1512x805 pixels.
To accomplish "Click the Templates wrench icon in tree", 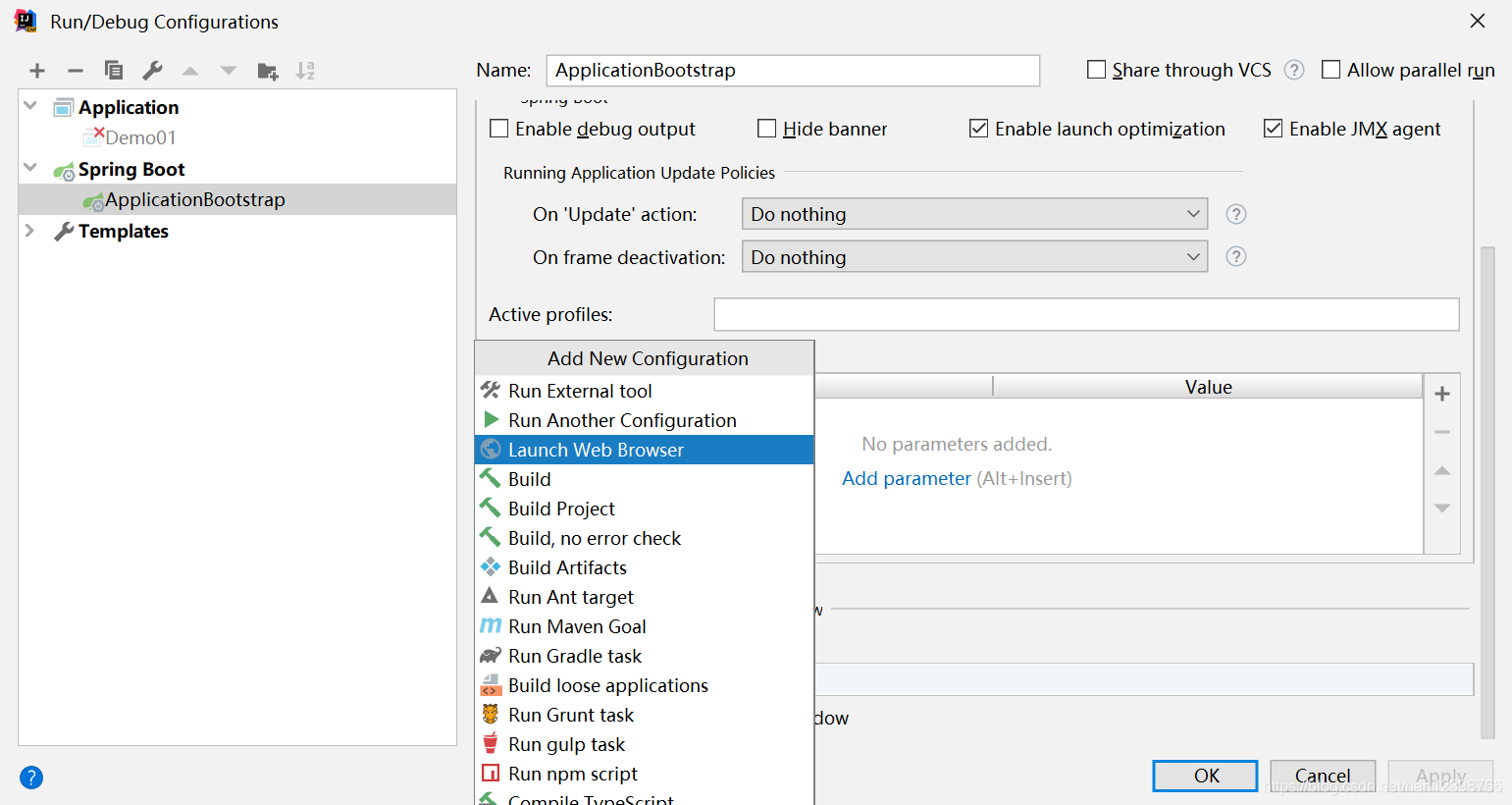I will click(x=64, y=232).
